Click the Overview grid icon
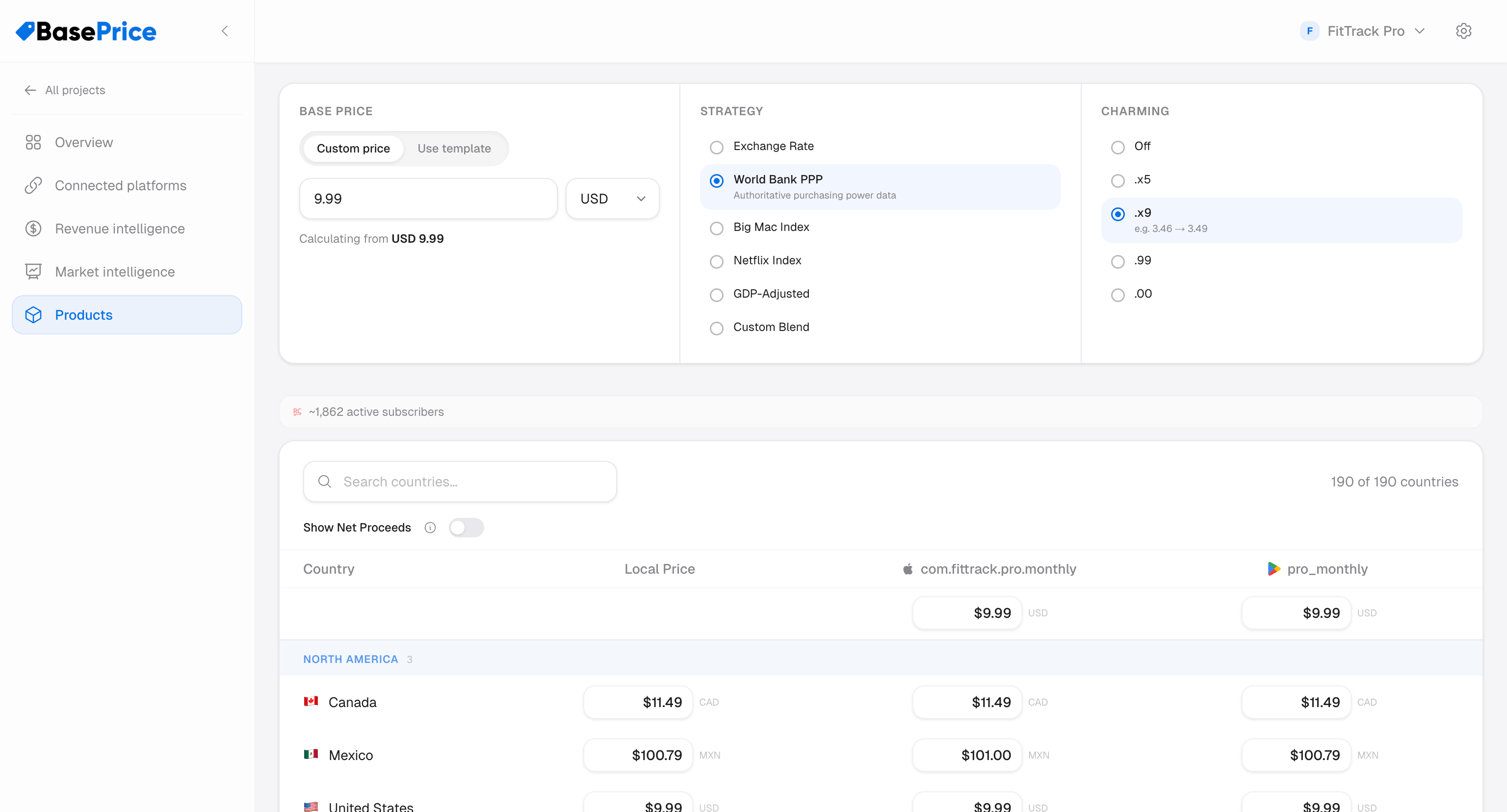This screenshot has height=812, width=1507. tap(33, 142)
